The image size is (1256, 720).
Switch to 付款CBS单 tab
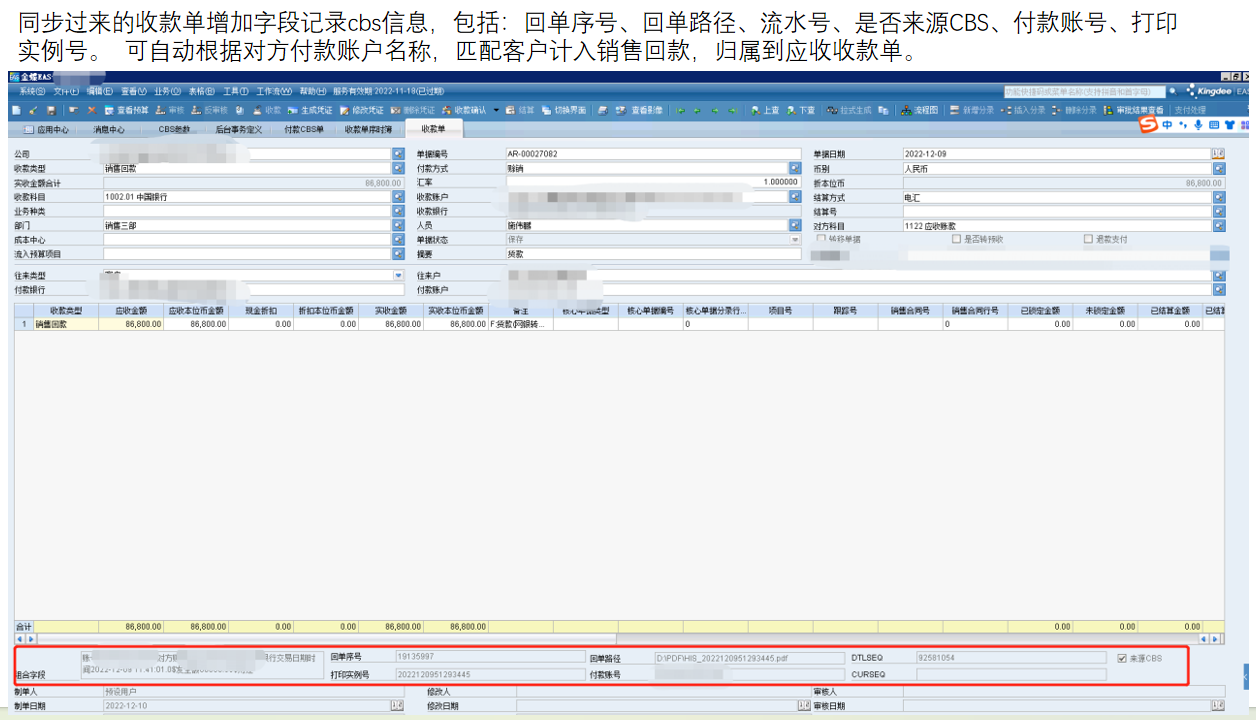pos(304,129)
